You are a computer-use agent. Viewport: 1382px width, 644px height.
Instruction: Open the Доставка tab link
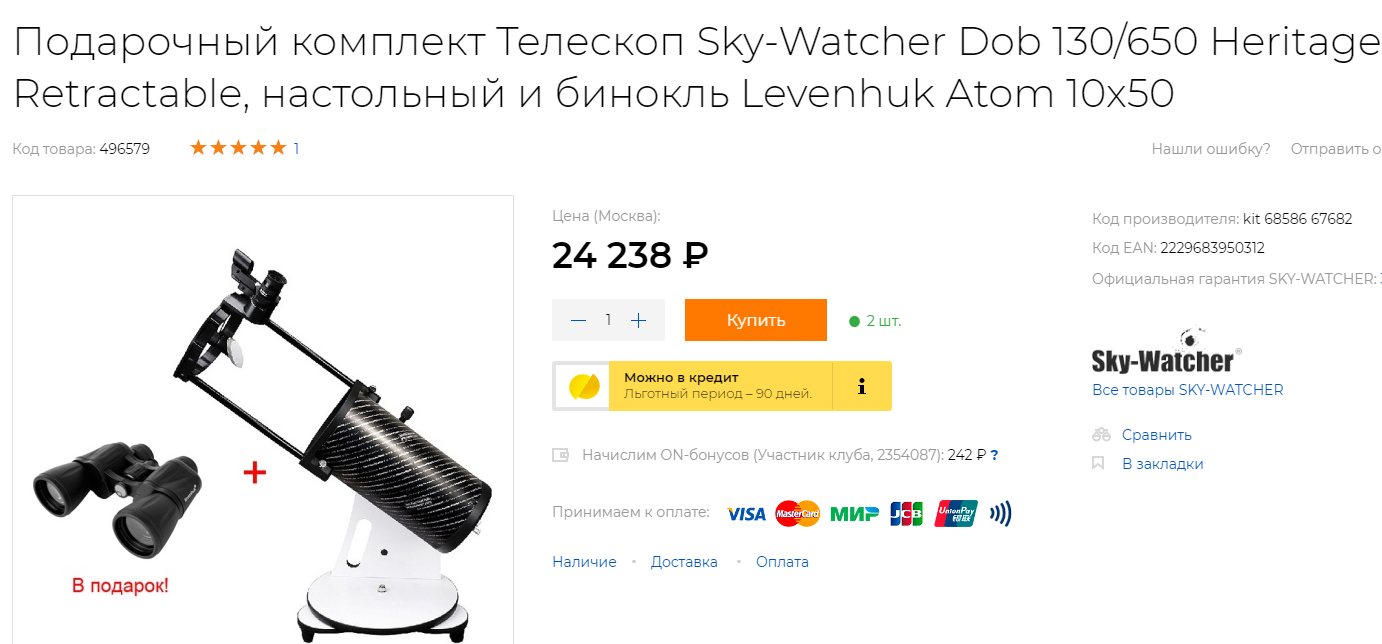coord(684,562)
